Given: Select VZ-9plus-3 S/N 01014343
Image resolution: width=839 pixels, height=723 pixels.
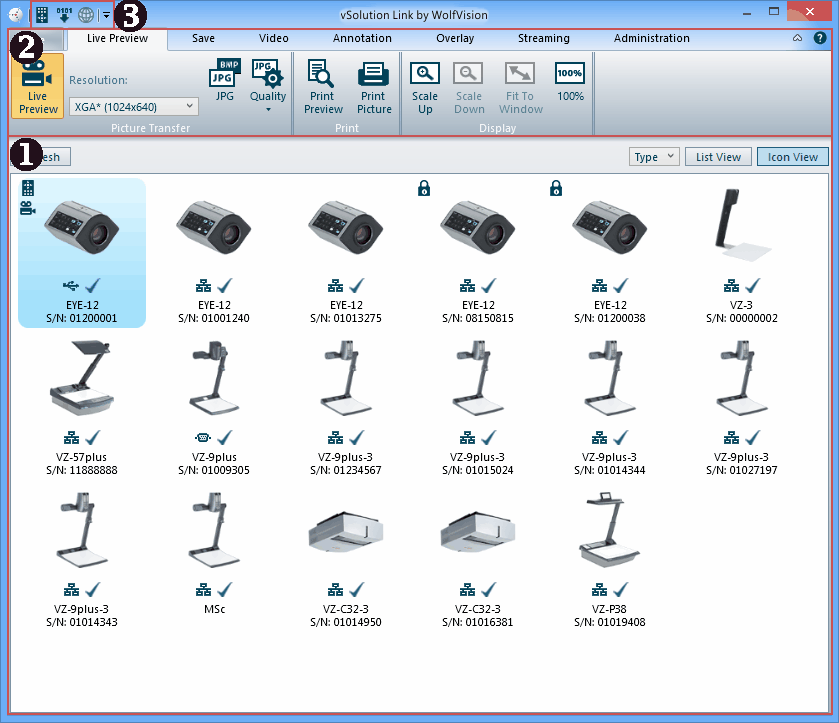Looking at the screenshot, I should pyautogui.click(x=82, y=558).
